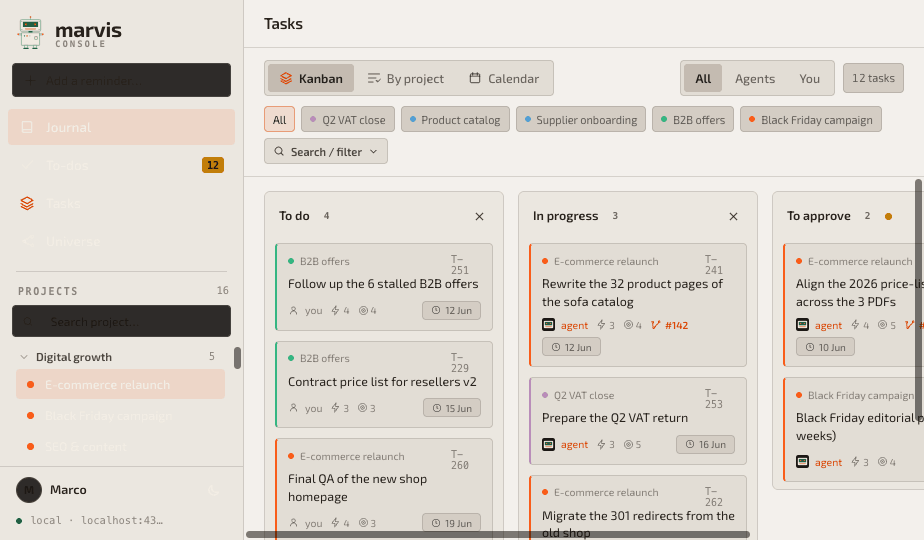This screenshot has height=540, width=924.
Task: Toggle the Black Friday campaign project chip
Action: pos(811,120)
